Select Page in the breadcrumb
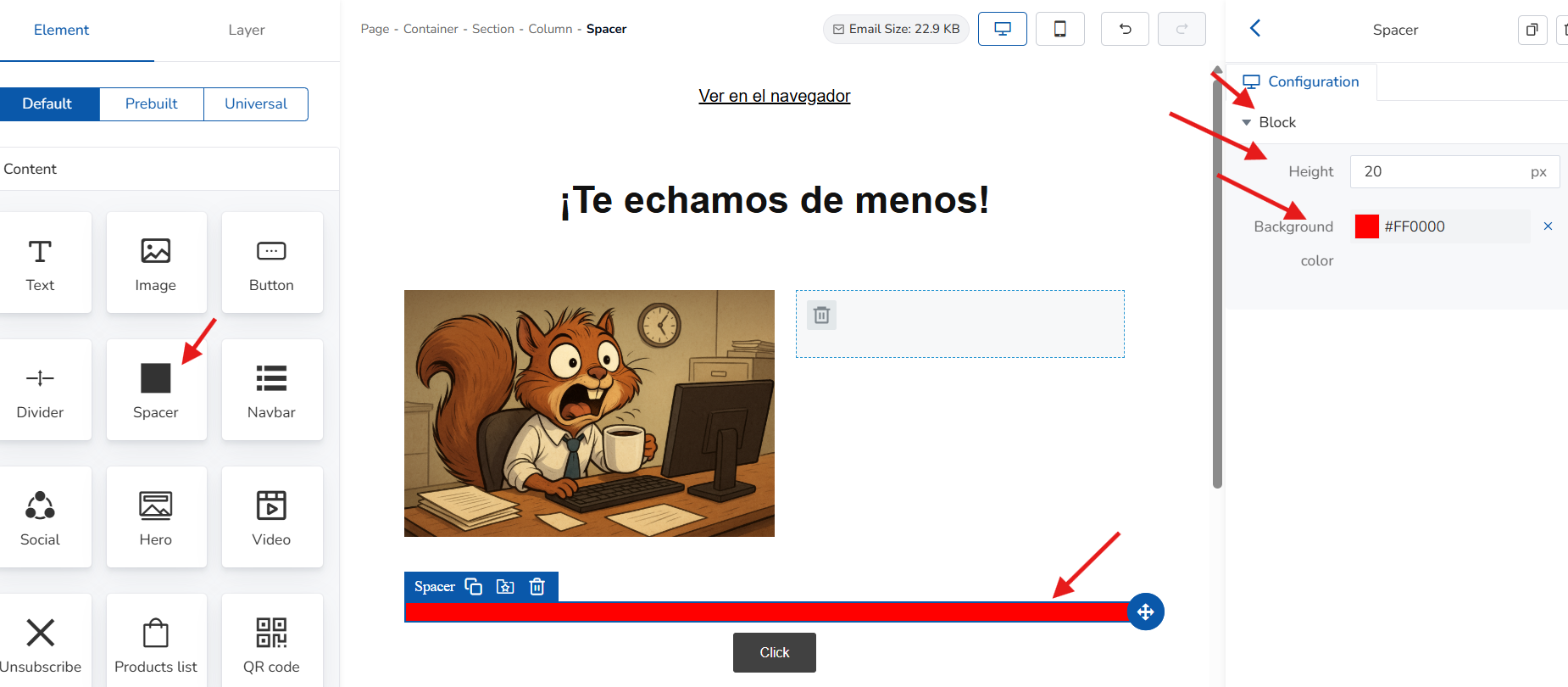The width and height of the screenshot is (1568, 687). pyautogui.click(x=375, y=29)
